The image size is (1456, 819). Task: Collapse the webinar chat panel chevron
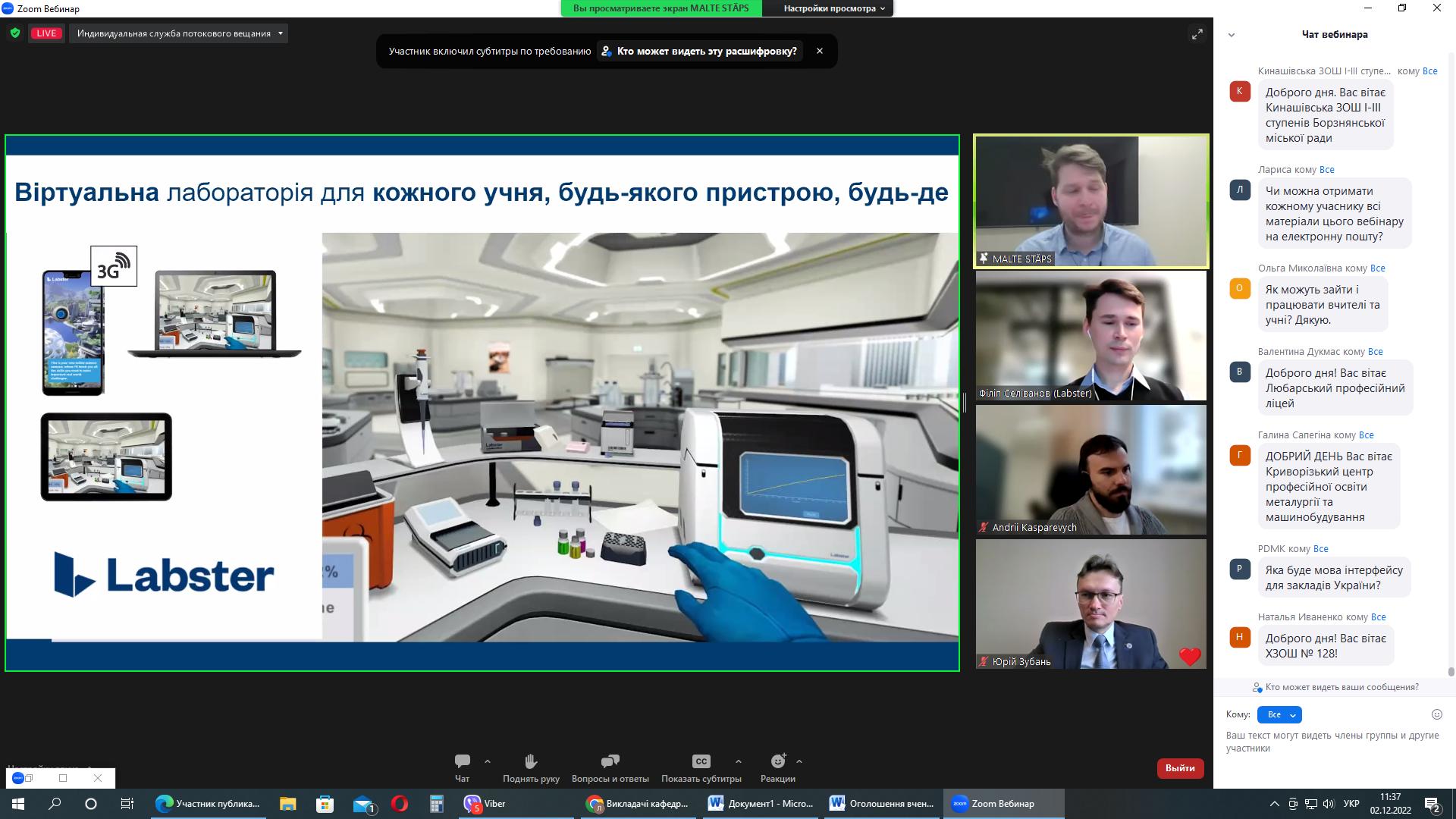(x=1232, y=35)
